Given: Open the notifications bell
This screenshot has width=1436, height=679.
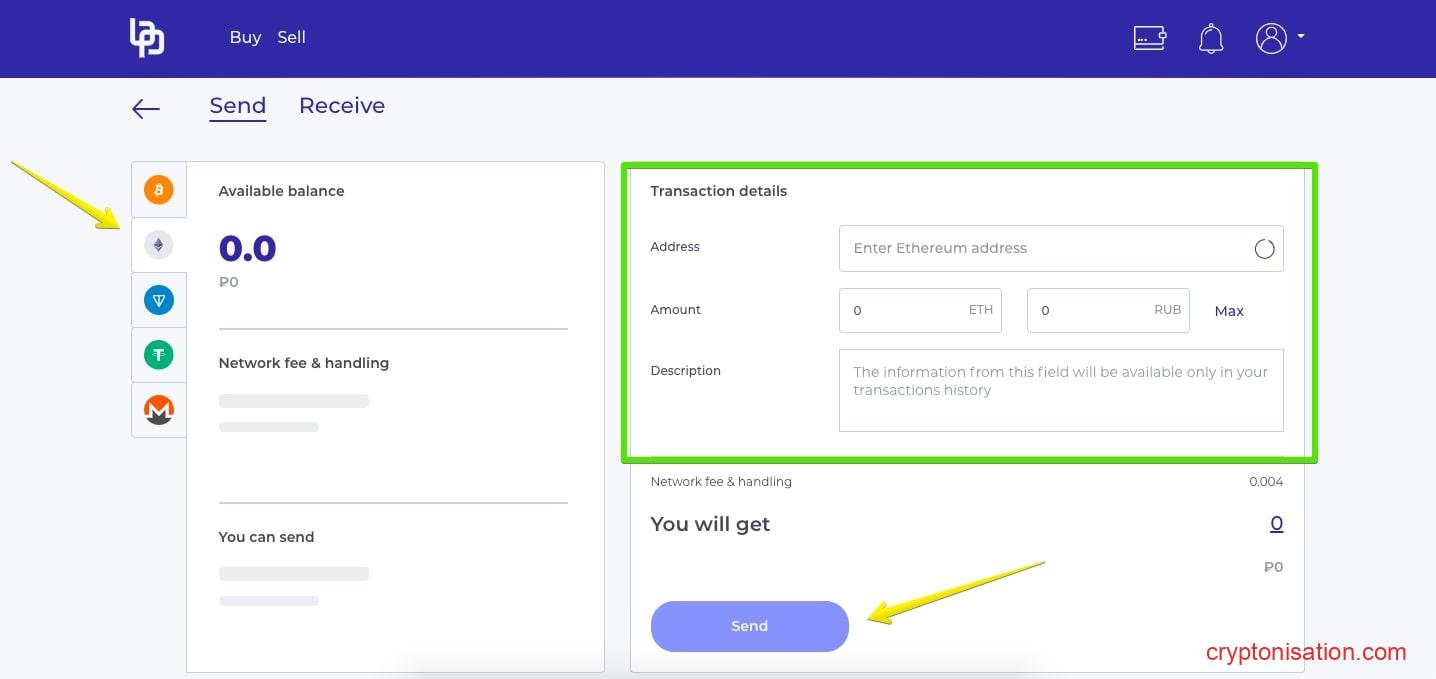Looking at the screenshot, I should [1211, 39].
